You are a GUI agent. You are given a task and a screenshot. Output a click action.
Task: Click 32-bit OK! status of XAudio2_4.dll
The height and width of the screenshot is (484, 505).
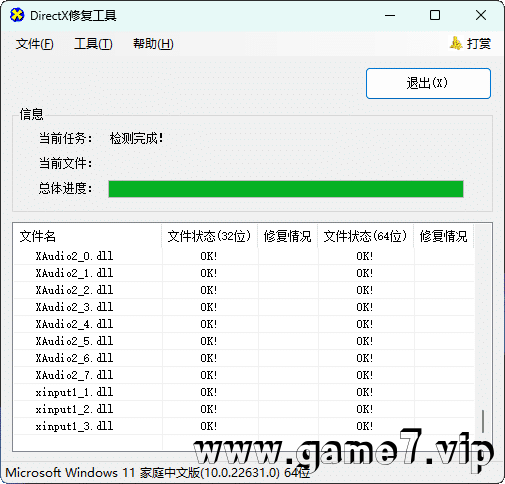209,324
